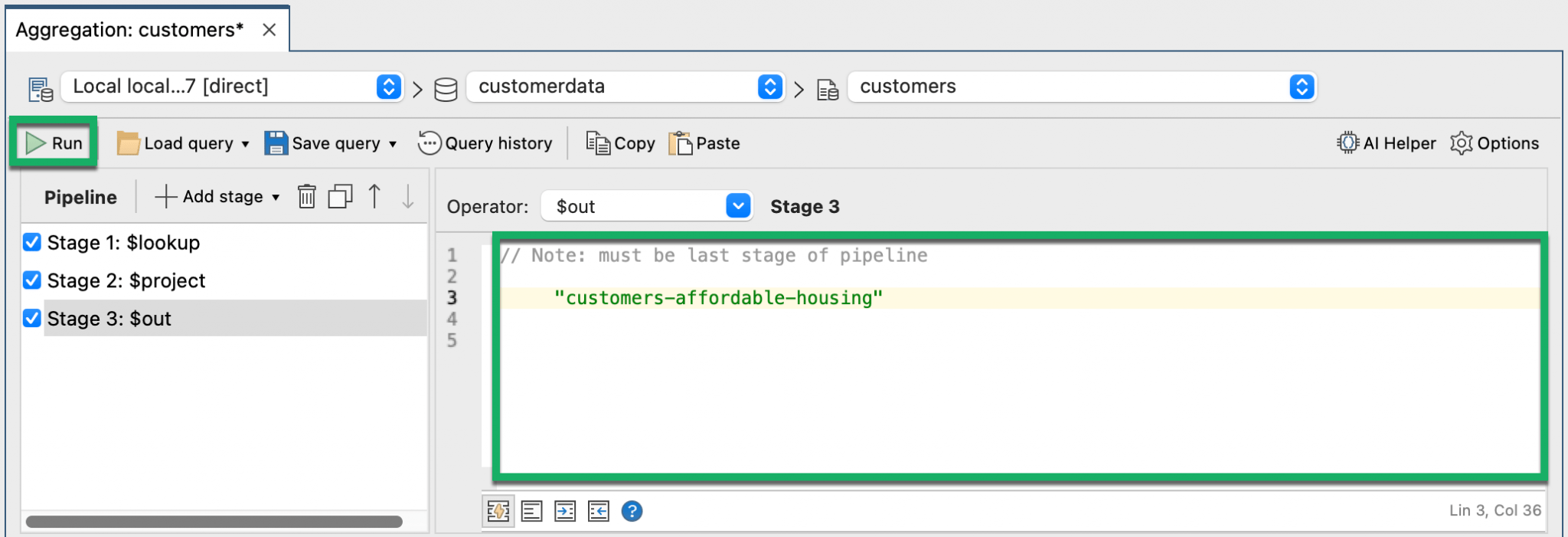Screen dimensions: 1568x537
Task: Expand the customerdata database dropdown
Action: pyautogui.click(x=769, y=87)
